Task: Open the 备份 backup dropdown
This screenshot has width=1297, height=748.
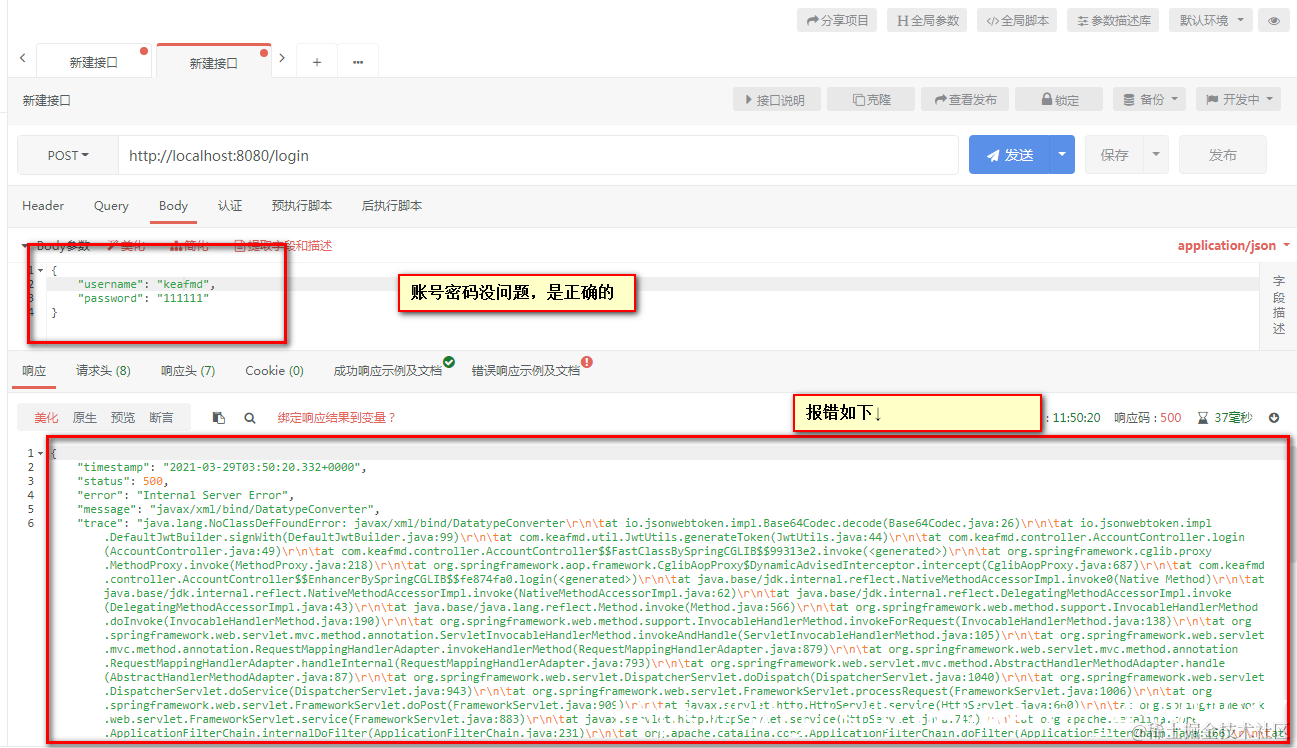Action: click(1150, 100)
